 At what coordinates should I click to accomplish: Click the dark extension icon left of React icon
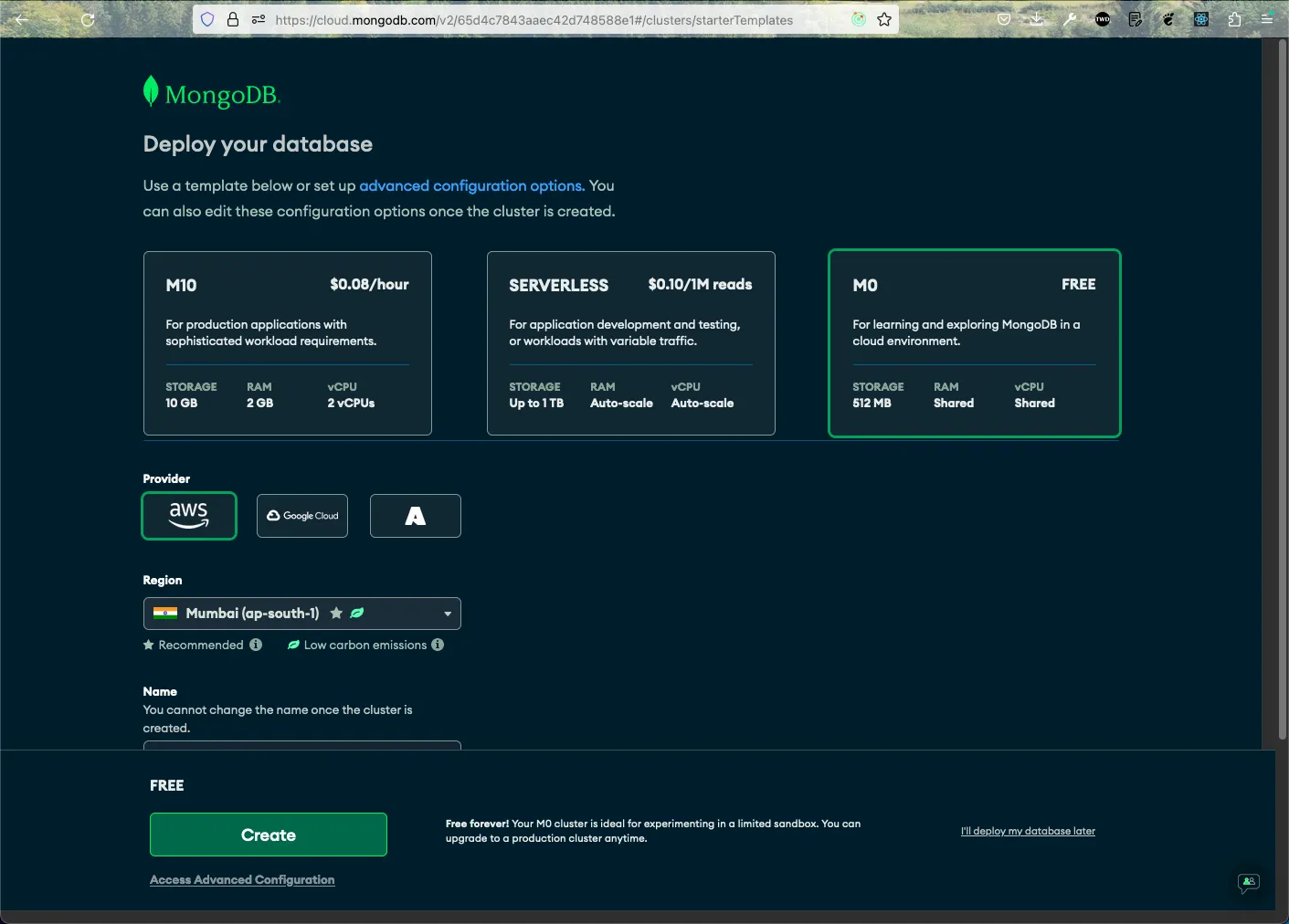pyautogui.click(x=1168, y=19)
